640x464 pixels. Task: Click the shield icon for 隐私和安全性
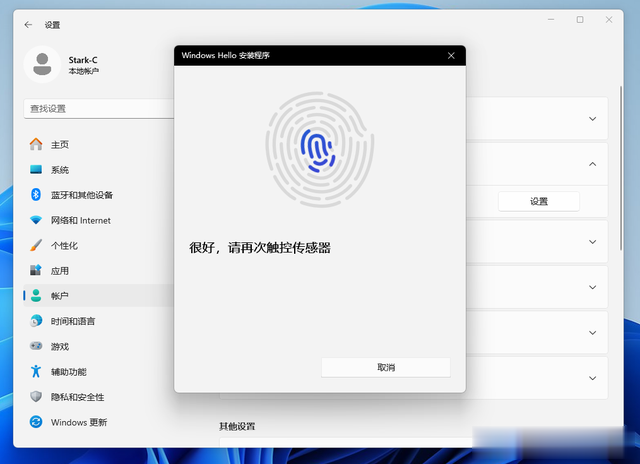coord(36,396)
